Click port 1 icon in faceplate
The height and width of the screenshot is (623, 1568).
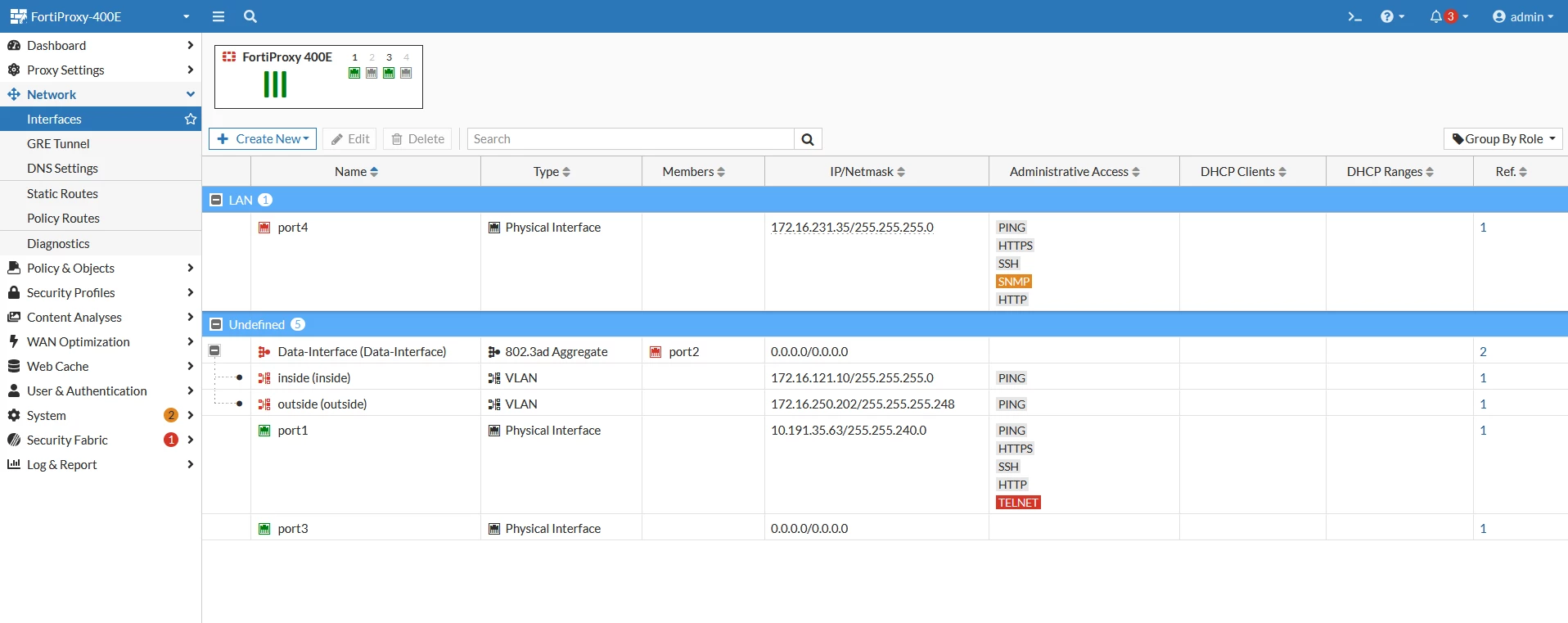pos(354,73)
